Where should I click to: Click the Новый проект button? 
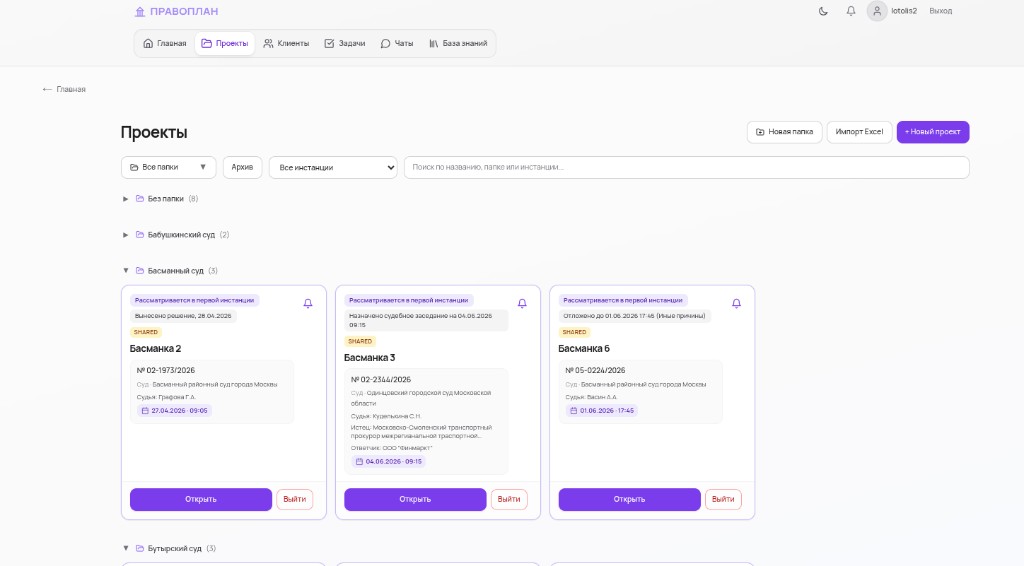(x=933, y=132)
